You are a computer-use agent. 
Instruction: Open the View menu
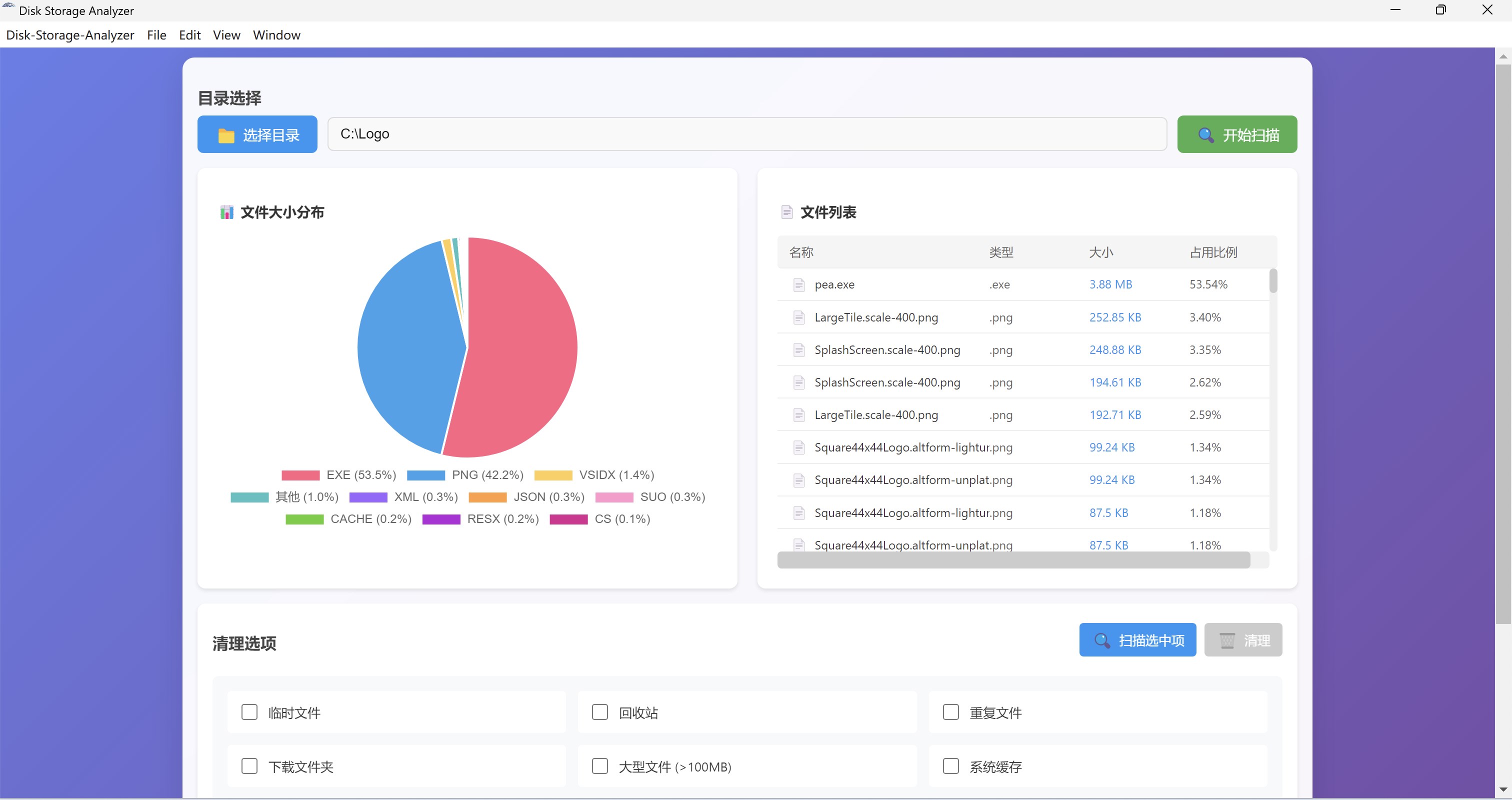tap(226, 35)
